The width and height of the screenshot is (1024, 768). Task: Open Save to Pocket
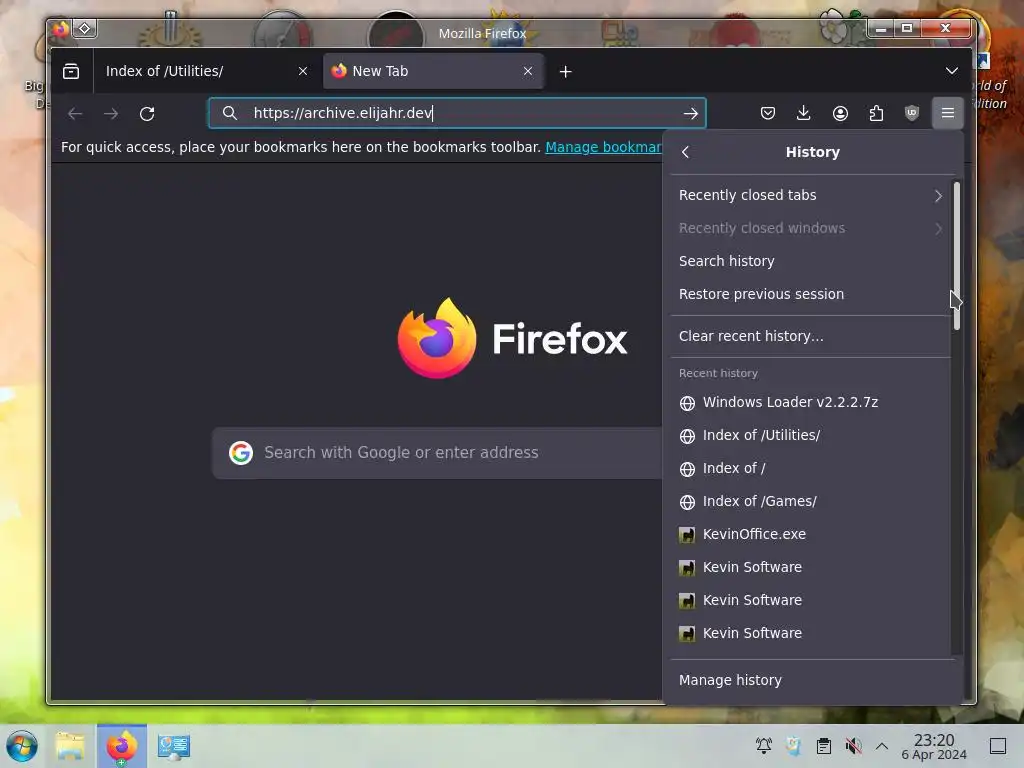(x=768, y=114)
